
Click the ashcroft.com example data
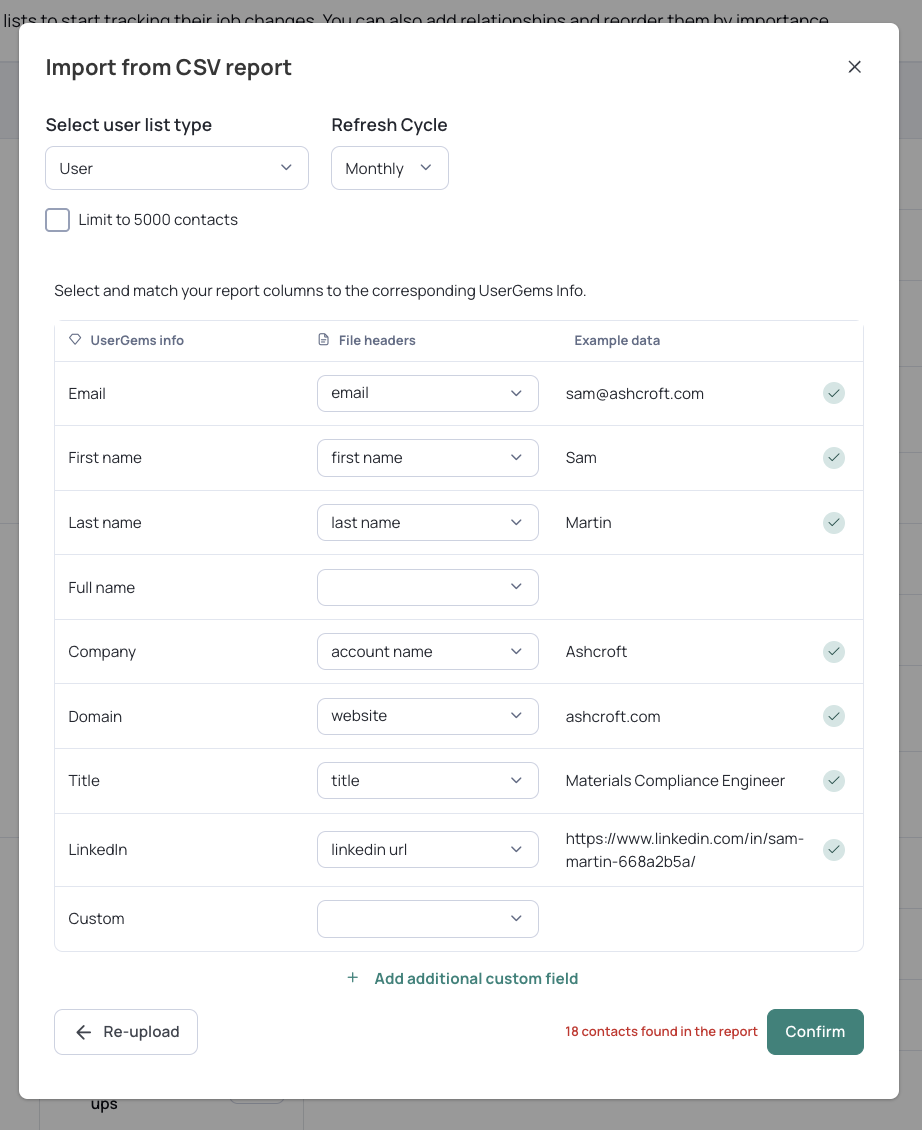613,716
